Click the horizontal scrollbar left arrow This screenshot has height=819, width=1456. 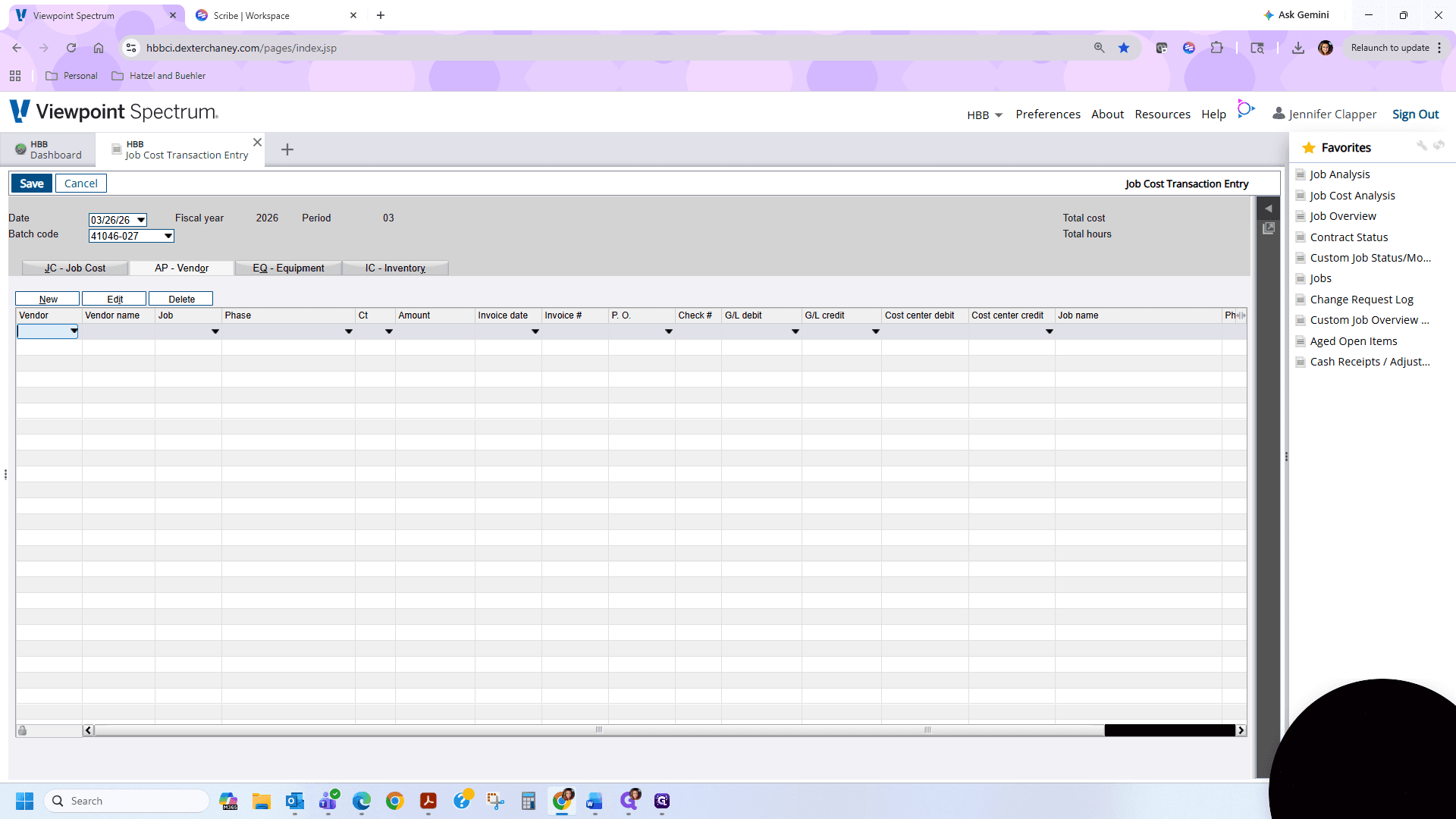[x=88, y=730]
